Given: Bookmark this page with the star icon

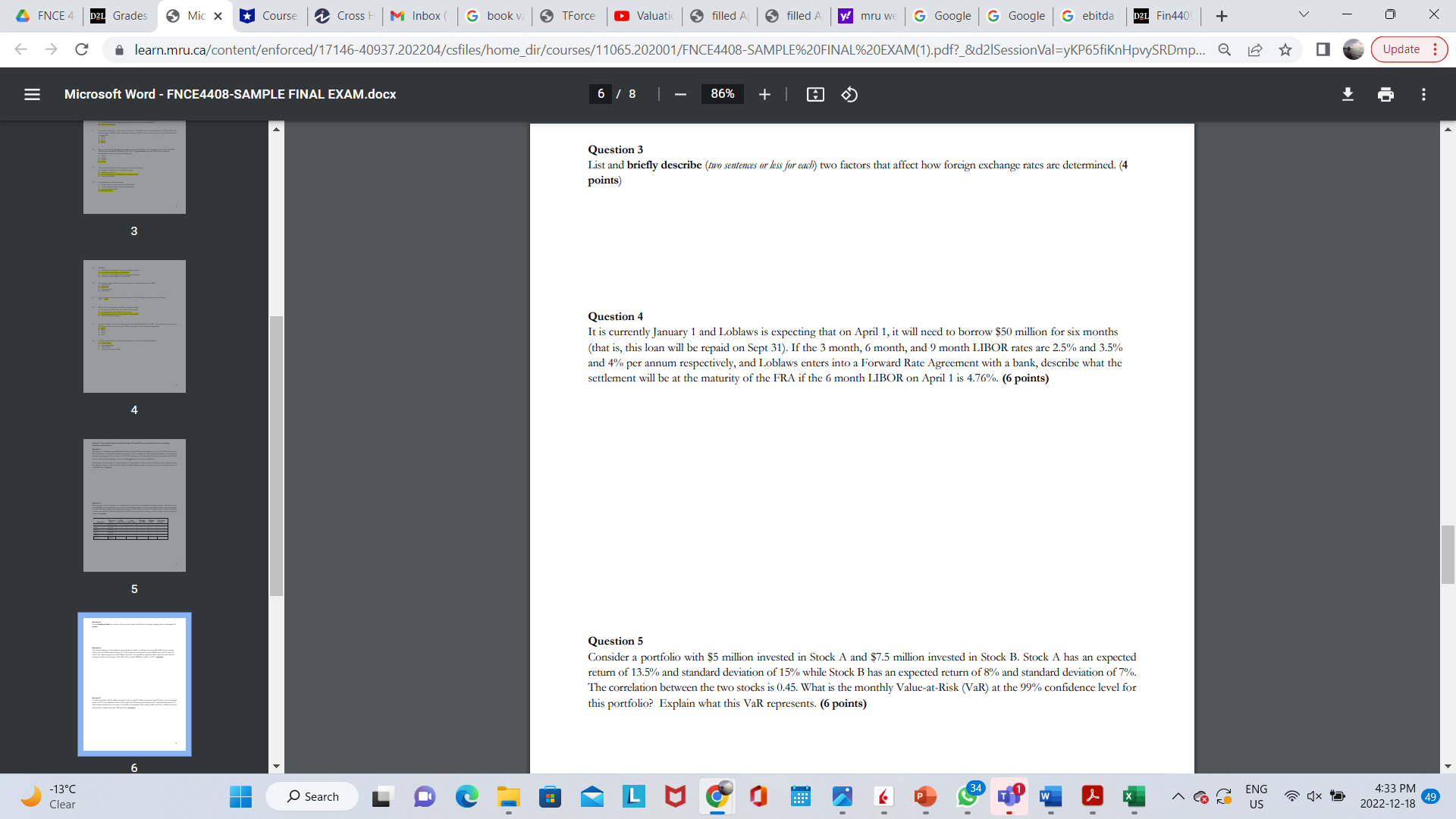Looking at the screenshot, I should coord(1285,49).
